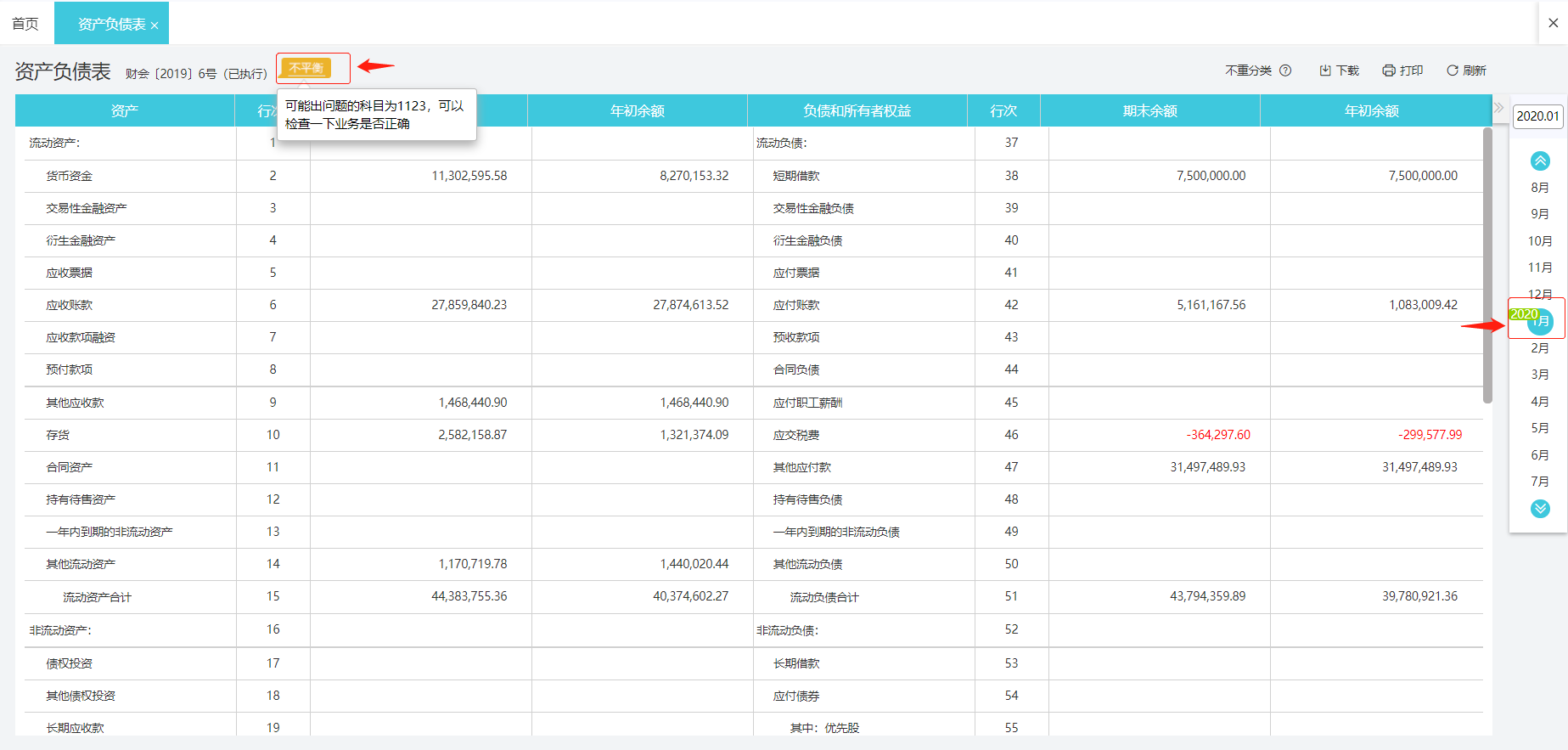
Task: Click the 长期借款 row label
Action: click(796, 663)
